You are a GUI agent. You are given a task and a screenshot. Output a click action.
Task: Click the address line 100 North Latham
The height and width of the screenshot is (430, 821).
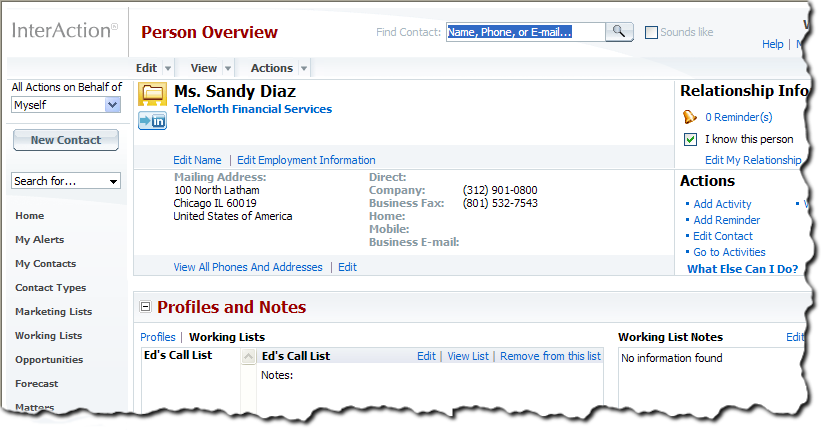click(x=217, y=190)
